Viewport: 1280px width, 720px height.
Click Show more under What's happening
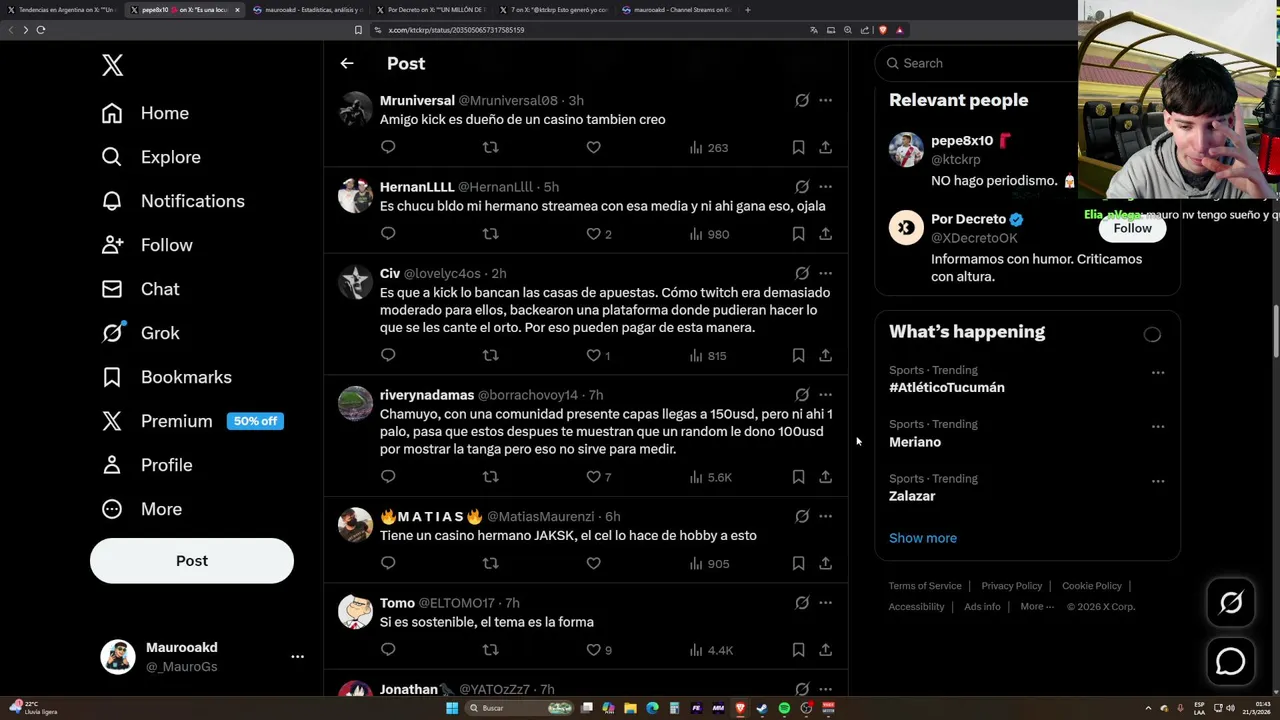923,538
